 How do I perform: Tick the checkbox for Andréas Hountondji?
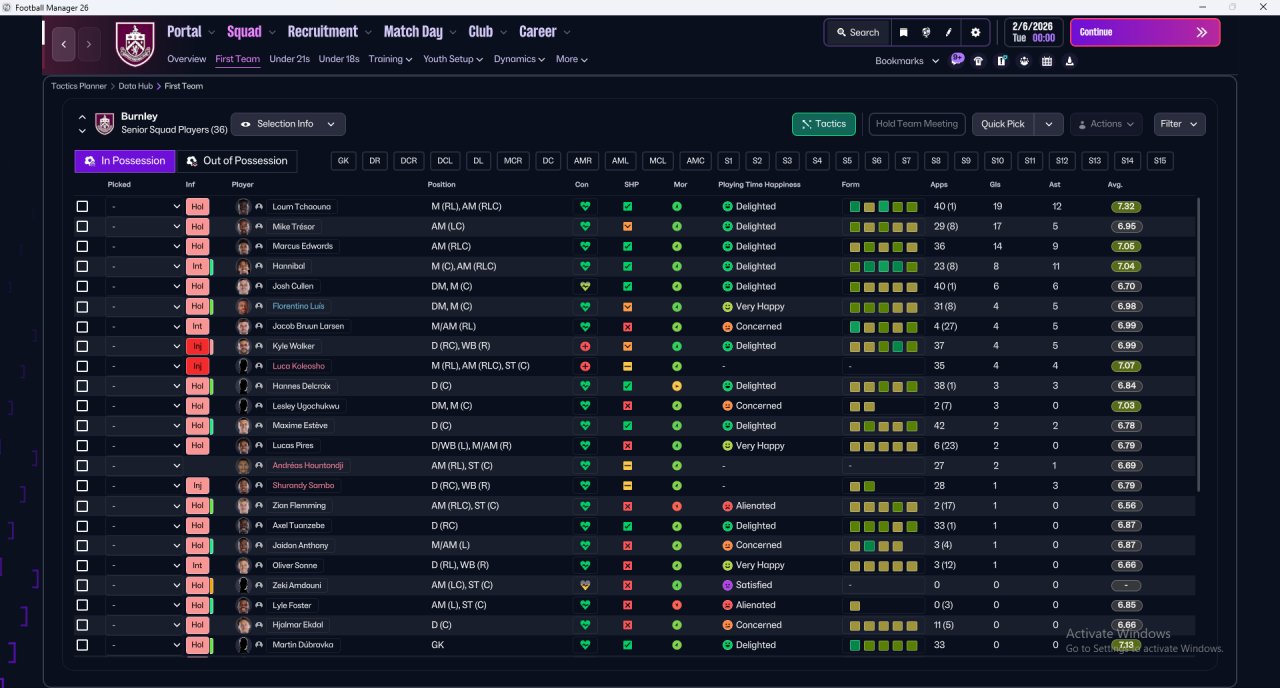click(x=82, y=466)
